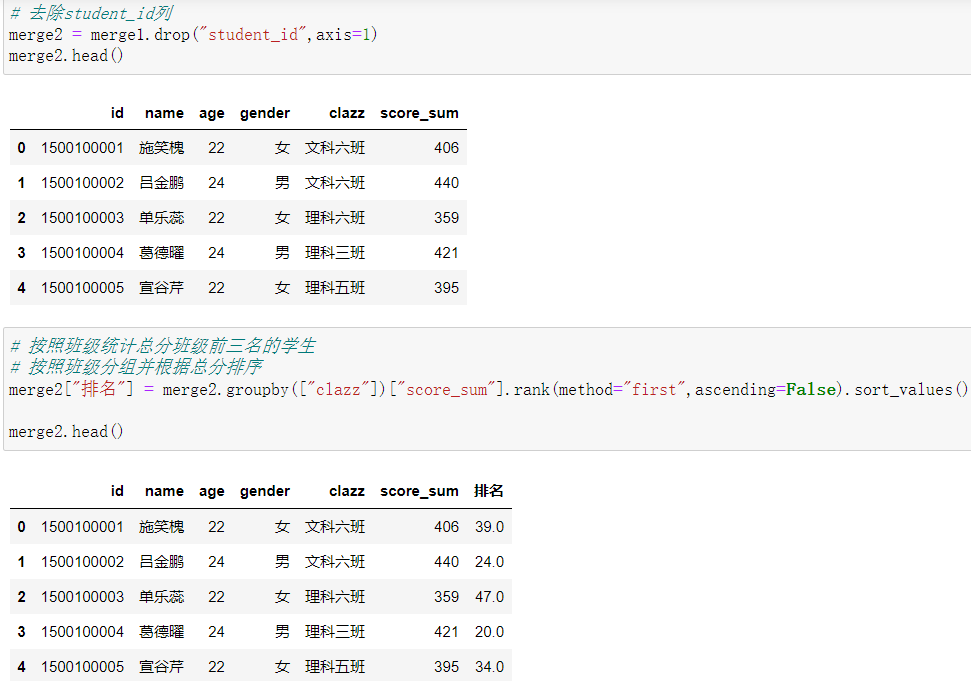The image size is (971, 681).
Task: Click name header in the table without 排名
Action: coord(164,113)
